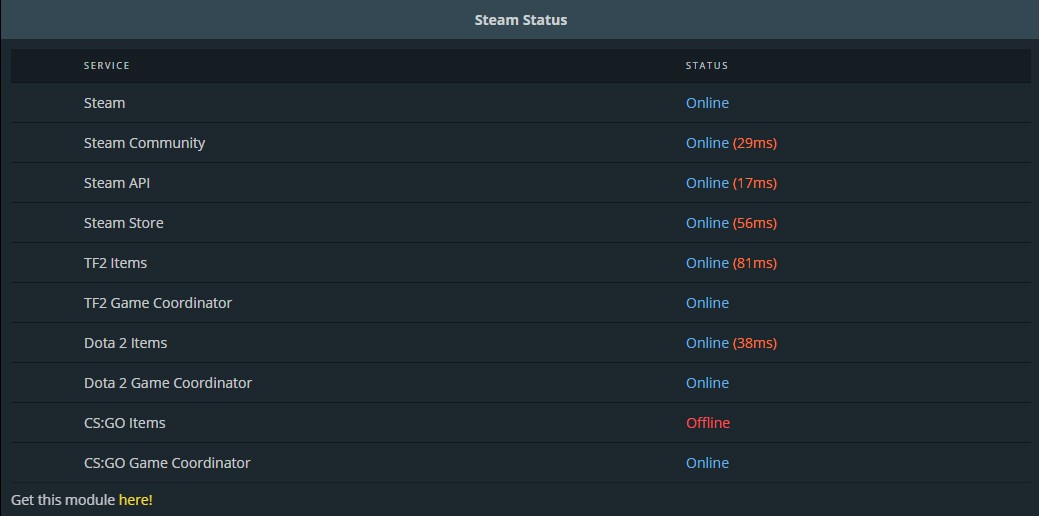Click the Steam Community service name
Screen dimensions: 1039x516
tap(144, 143)
